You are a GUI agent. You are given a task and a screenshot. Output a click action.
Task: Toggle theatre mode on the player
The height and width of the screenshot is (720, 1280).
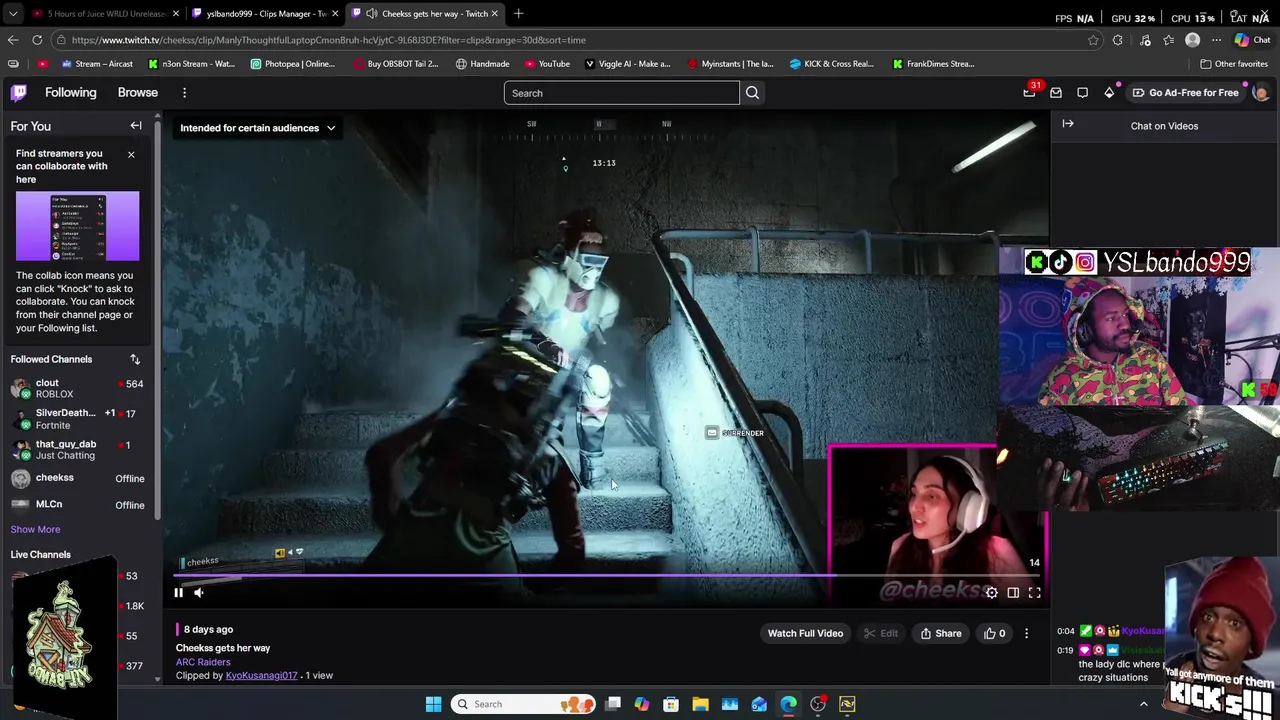[x=1013, y=593]
